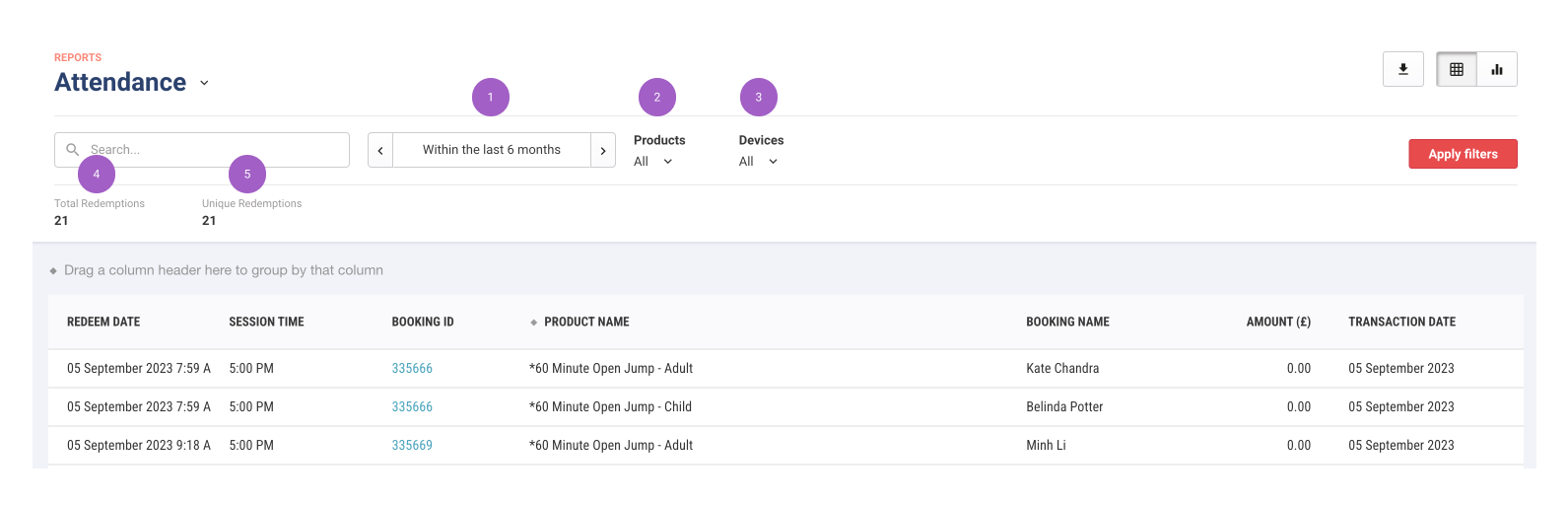The width and height of the screenshot is (1568, 505).
Task: Switch to table grid view
Action: click(1457, 69)
